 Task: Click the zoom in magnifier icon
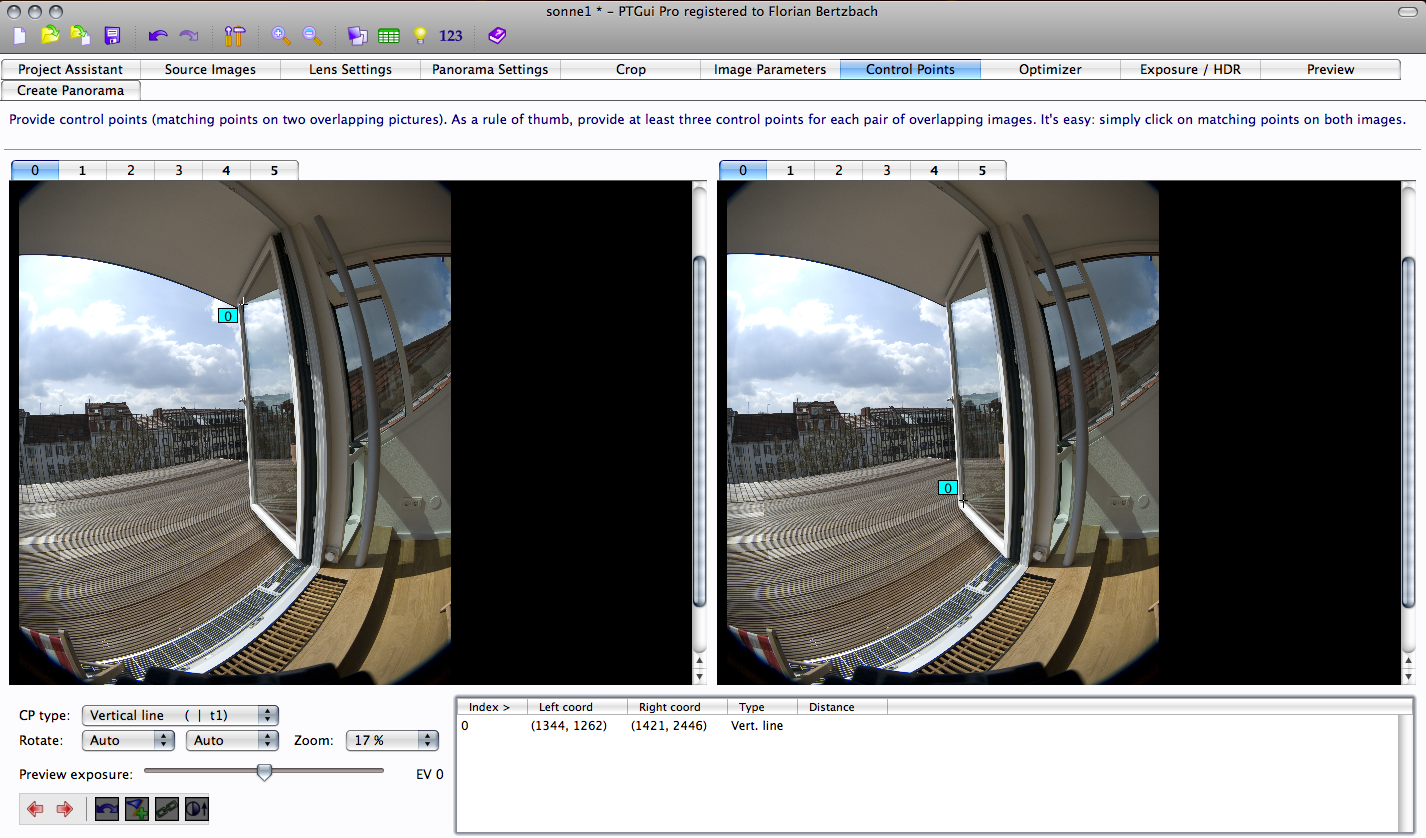click(x=282, y=36)
